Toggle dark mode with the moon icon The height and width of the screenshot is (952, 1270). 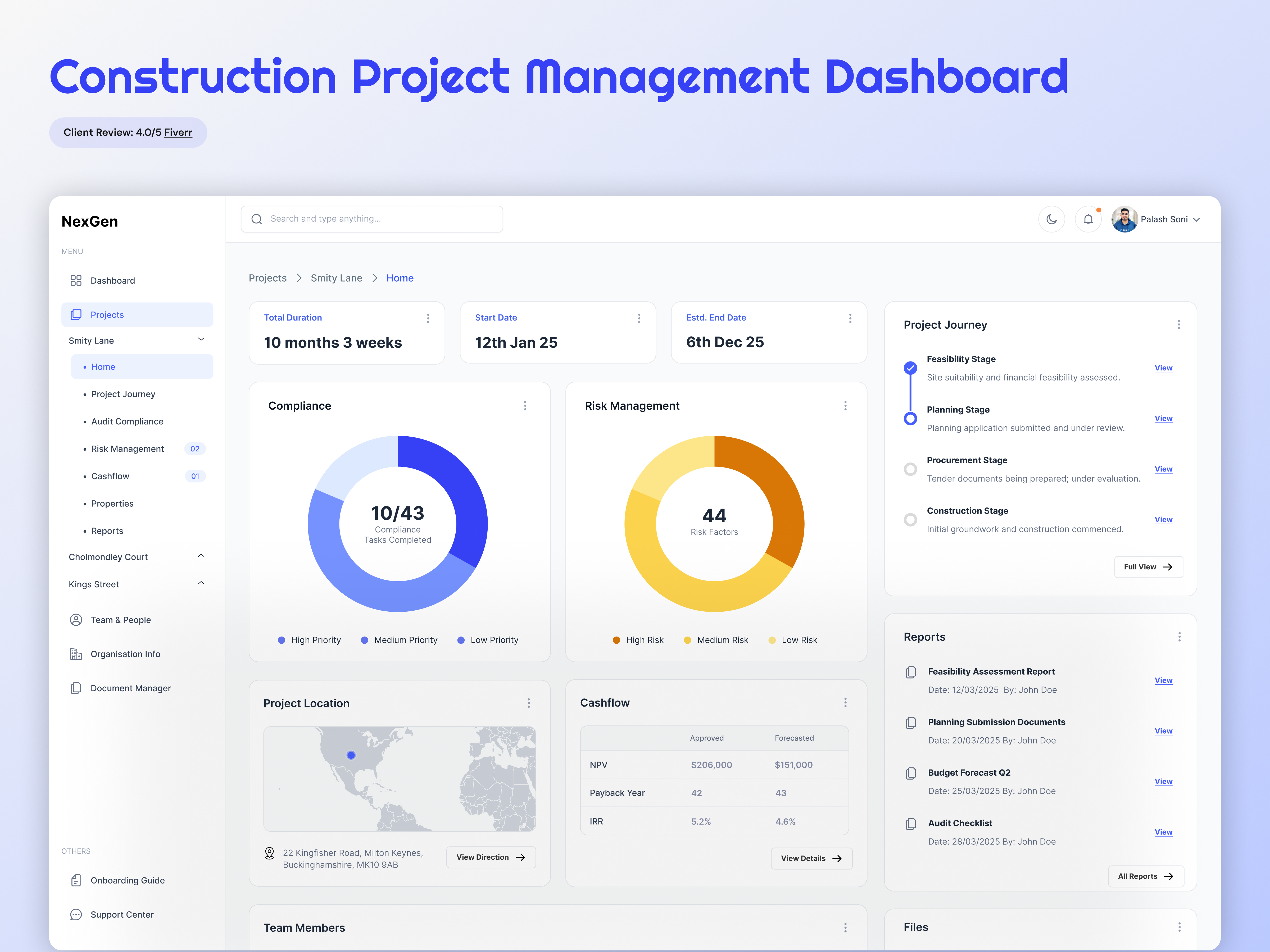point(1052,219)
